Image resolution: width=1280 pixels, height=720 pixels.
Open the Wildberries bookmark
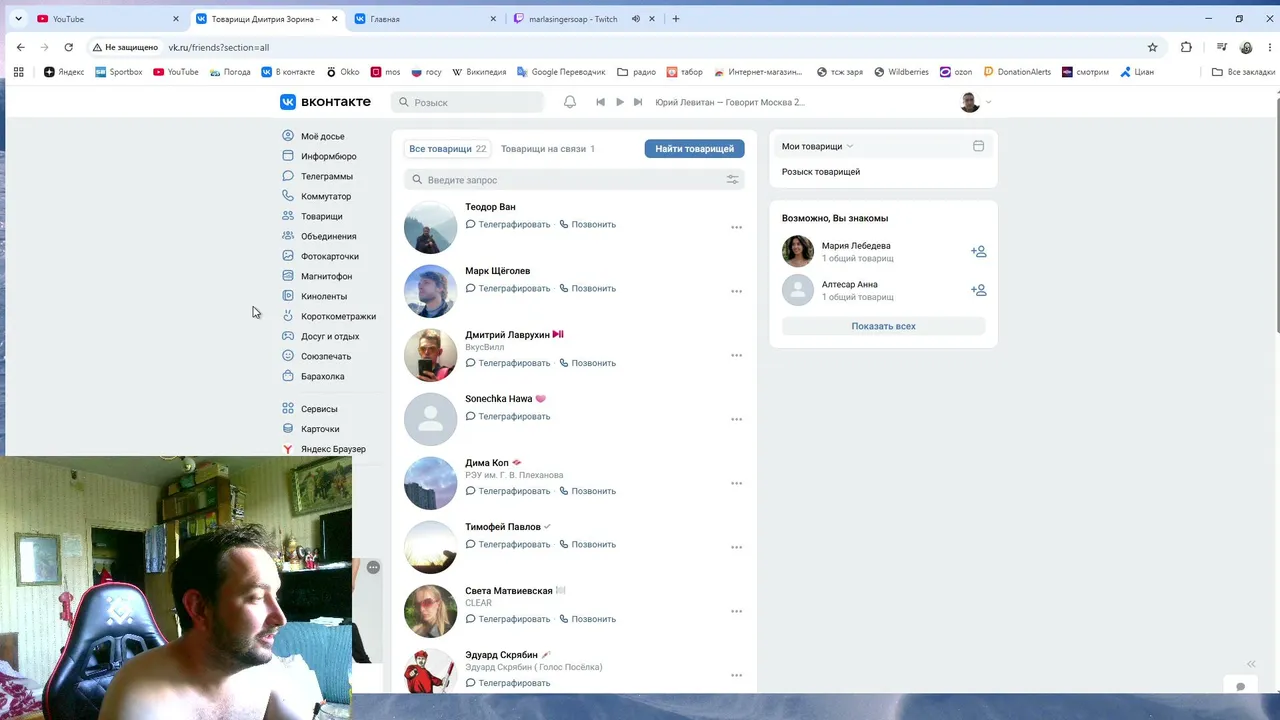(x=901, y=72)
